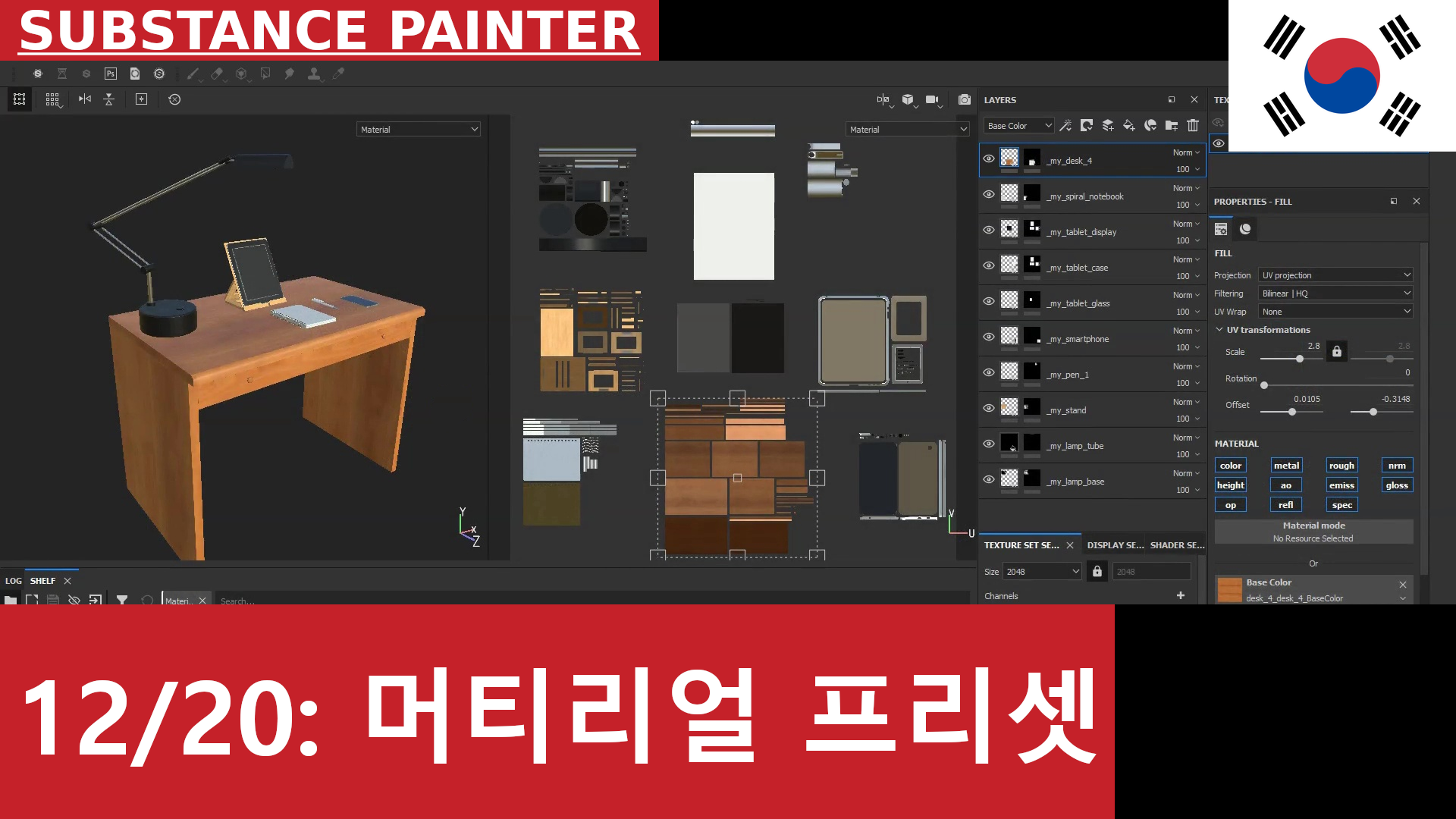Click the vertical mirror flip icon
Image resolution: width=1456 pixels, height=819 pixels.
[x=109, y=99]
